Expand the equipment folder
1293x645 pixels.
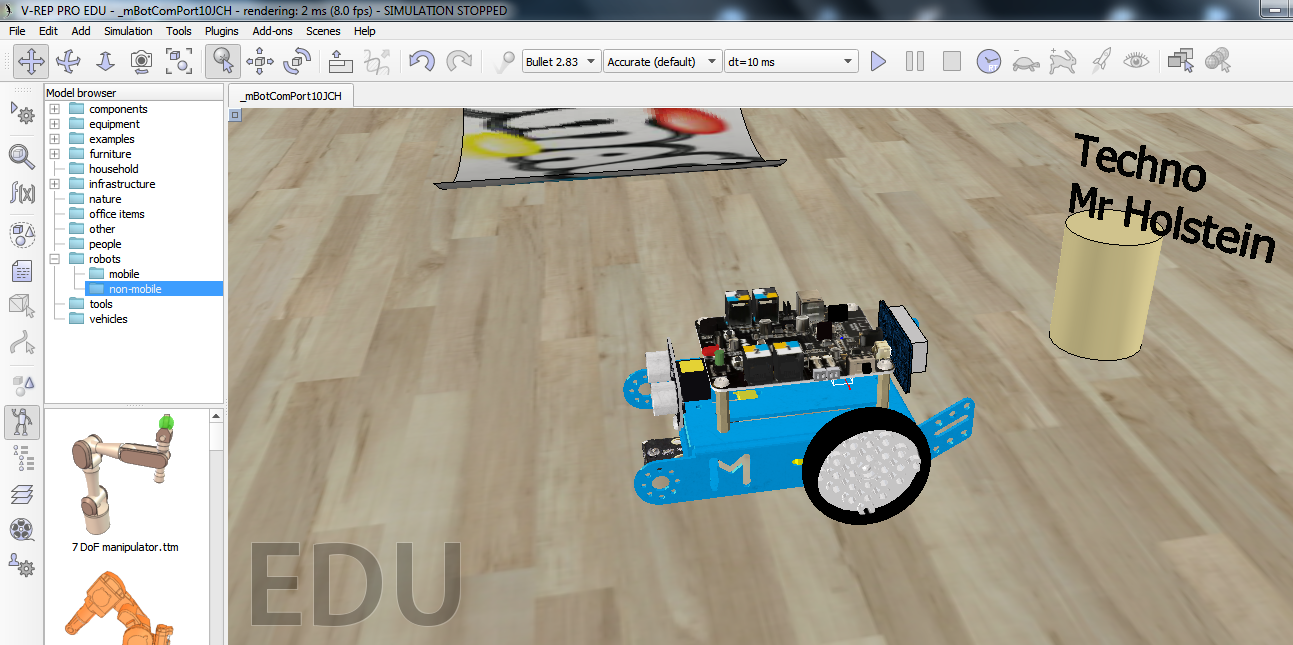55,124
